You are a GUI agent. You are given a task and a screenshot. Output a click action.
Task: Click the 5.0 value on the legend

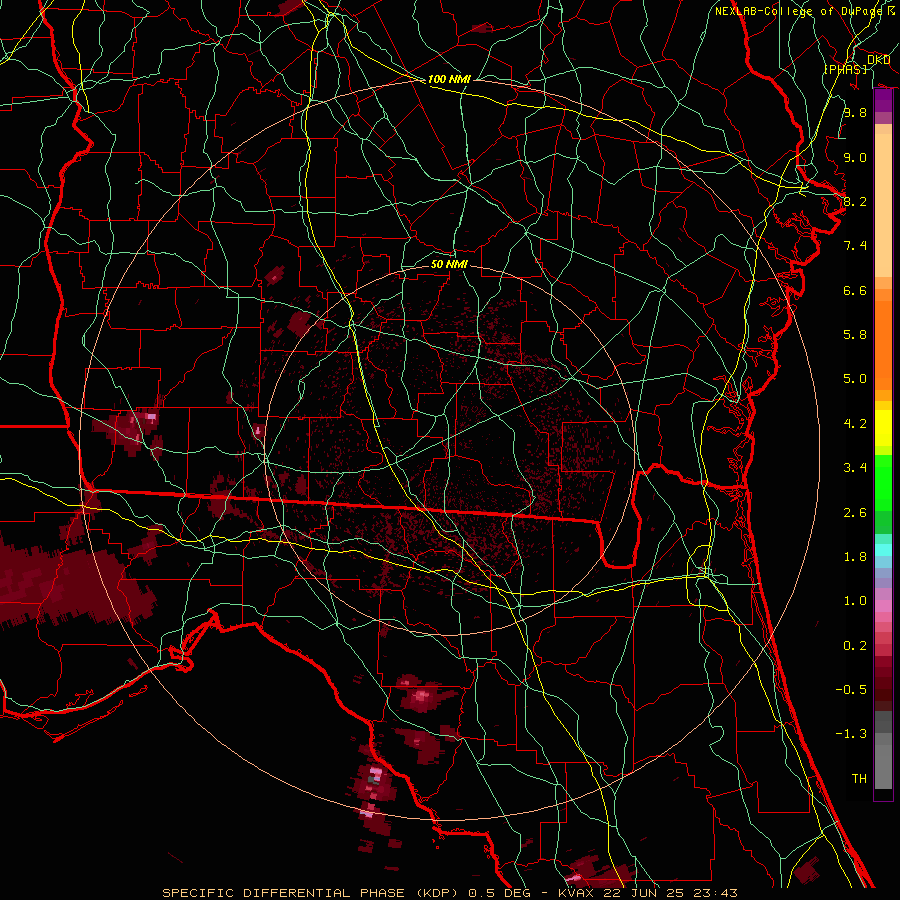point(855,379)
